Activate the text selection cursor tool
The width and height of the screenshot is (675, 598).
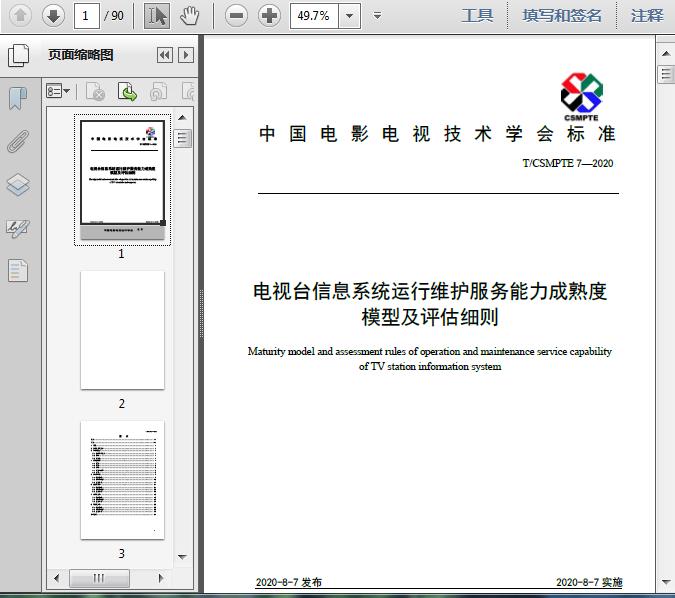(x=157, y=16)
